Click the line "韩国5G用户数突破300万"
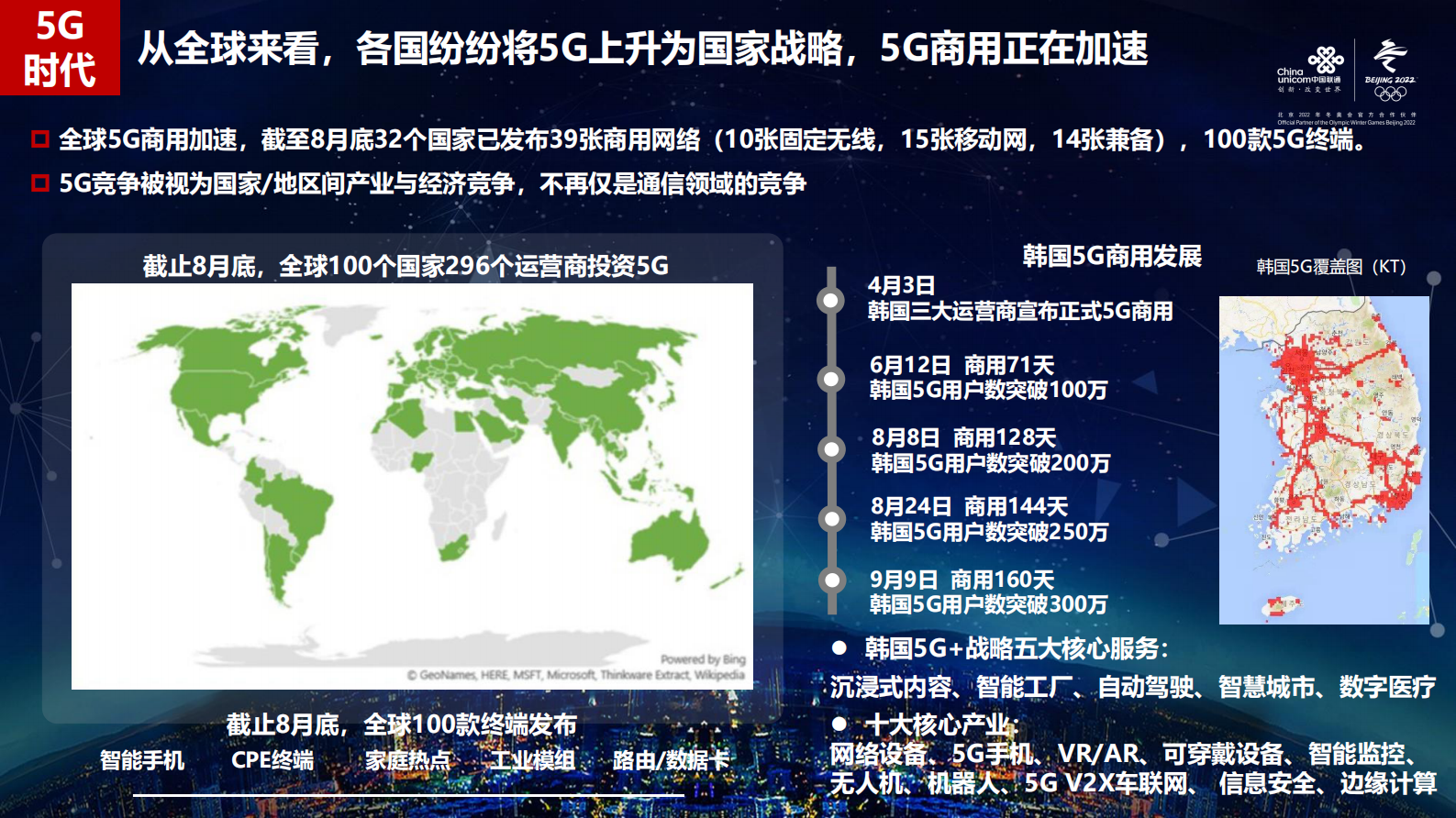The height and width of the screenshot is (818, 1456). 988,604
